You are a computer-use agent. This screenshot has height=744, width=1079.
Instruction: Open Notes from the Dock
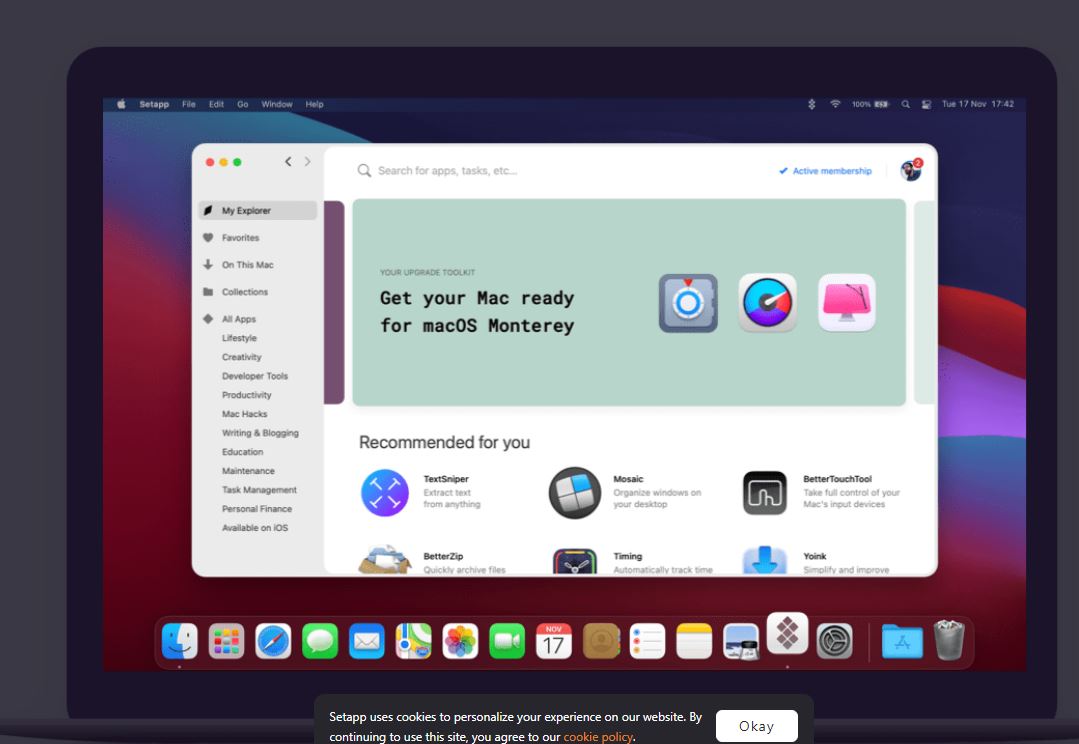coord(694,641)
